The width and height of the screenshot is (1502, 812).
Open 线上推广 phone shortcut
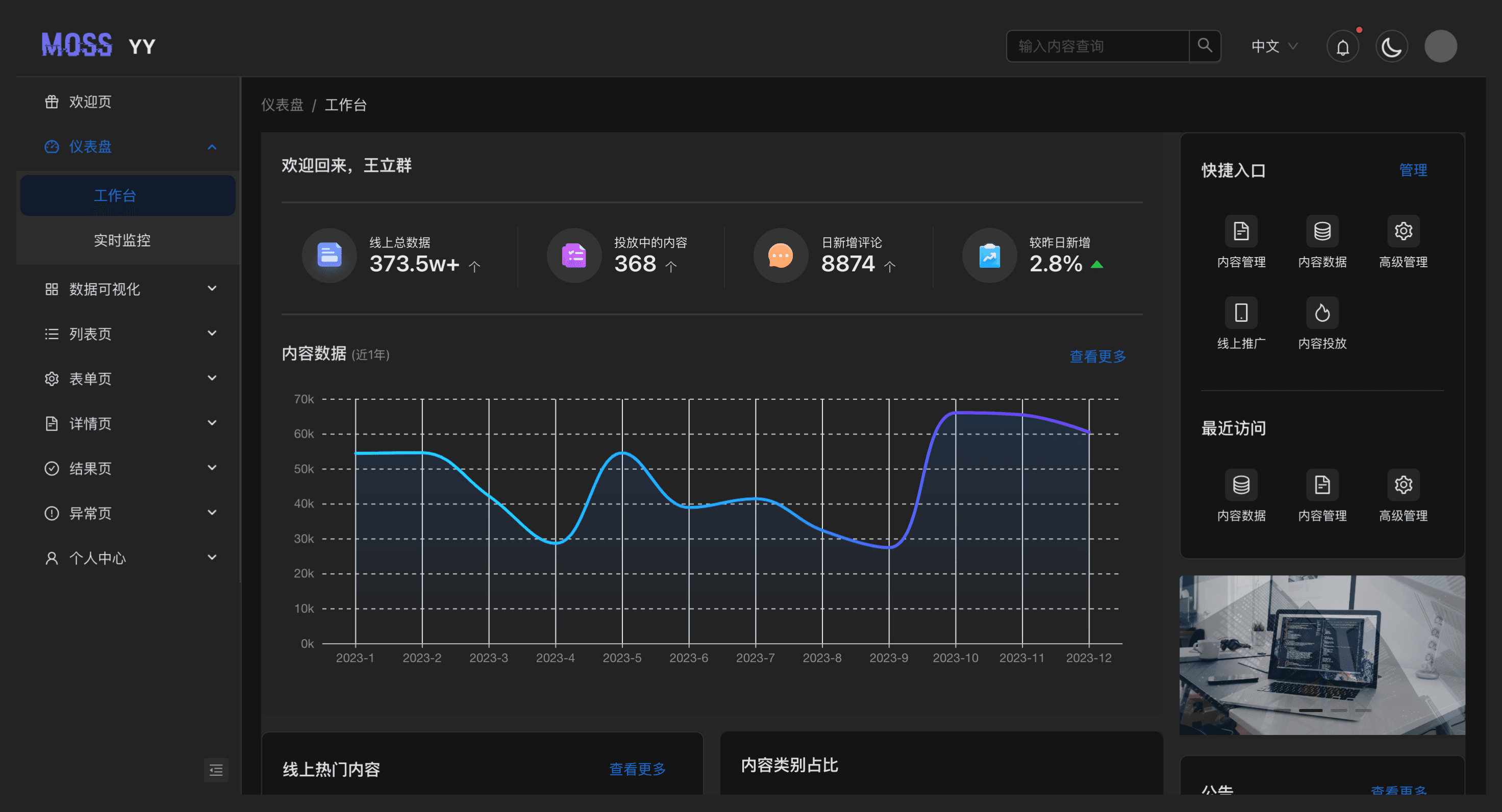pyautogui.click(x=1241, y=323)
